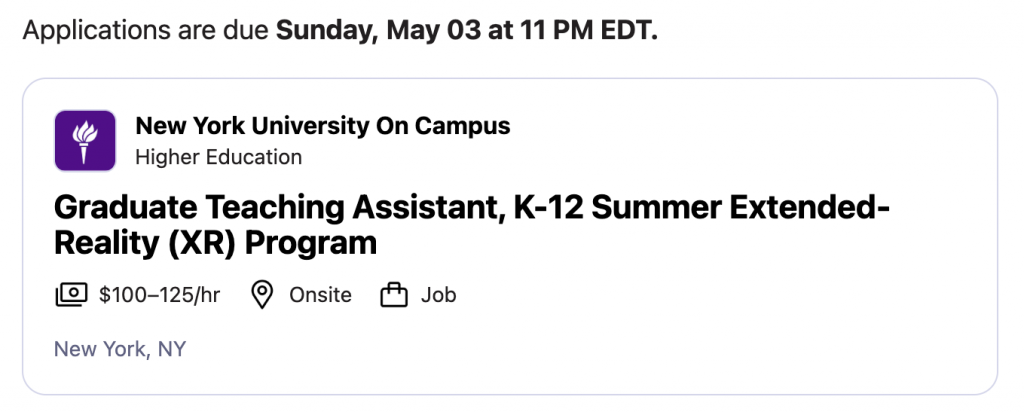This screenshot has height=412, width=1024.
Task: Click K-12 Summer Extended- in job title
Action: (700, 209)
